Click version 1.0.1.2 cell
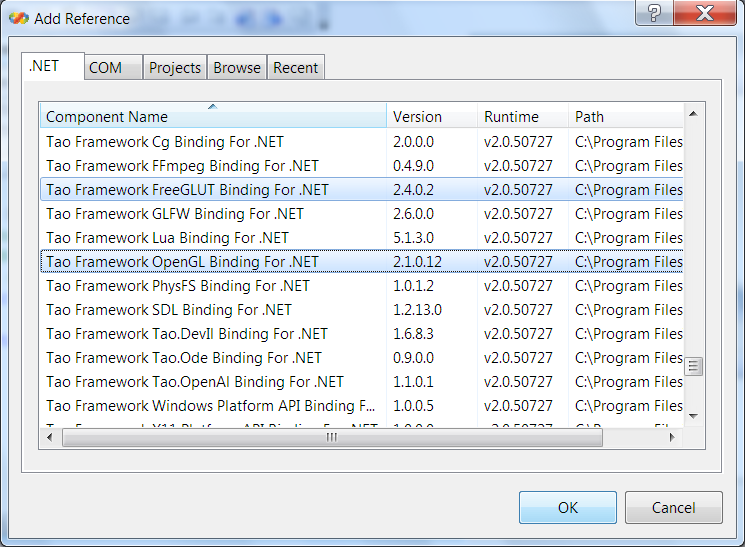 click(413, 286)
